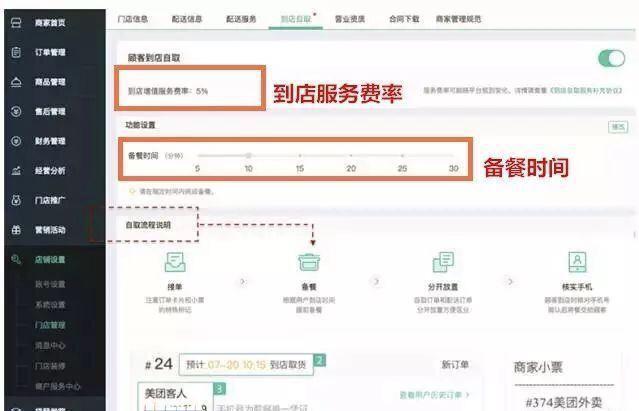Click the 备餐 pot icon
This screenshot has width=639, height=411.
point(309,262)
